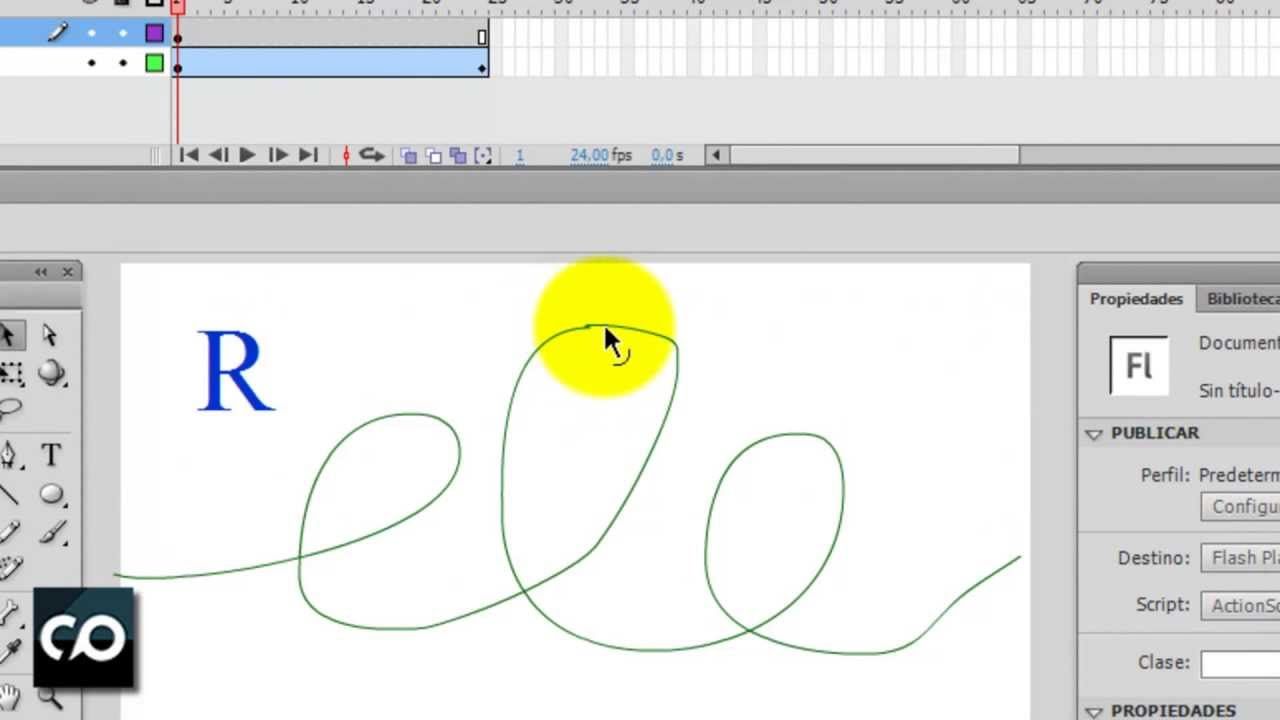The image size is (1280, 720).
Task: Open the Destino dropdown
Action: pyautogui.click(x=1240, y=558)
